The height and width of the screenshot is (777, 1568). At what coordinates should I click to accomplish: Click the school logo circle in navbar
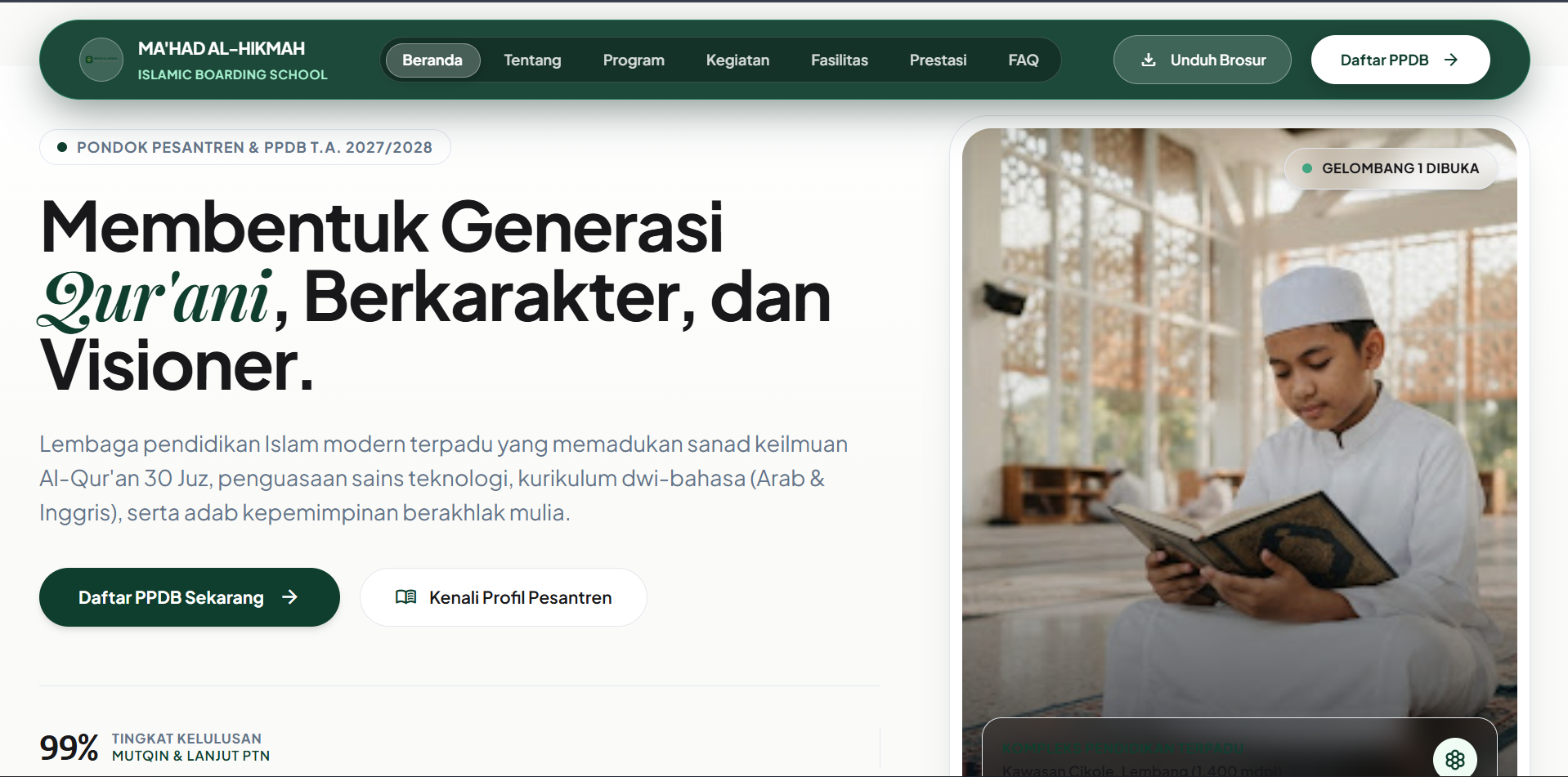point(101,60)
